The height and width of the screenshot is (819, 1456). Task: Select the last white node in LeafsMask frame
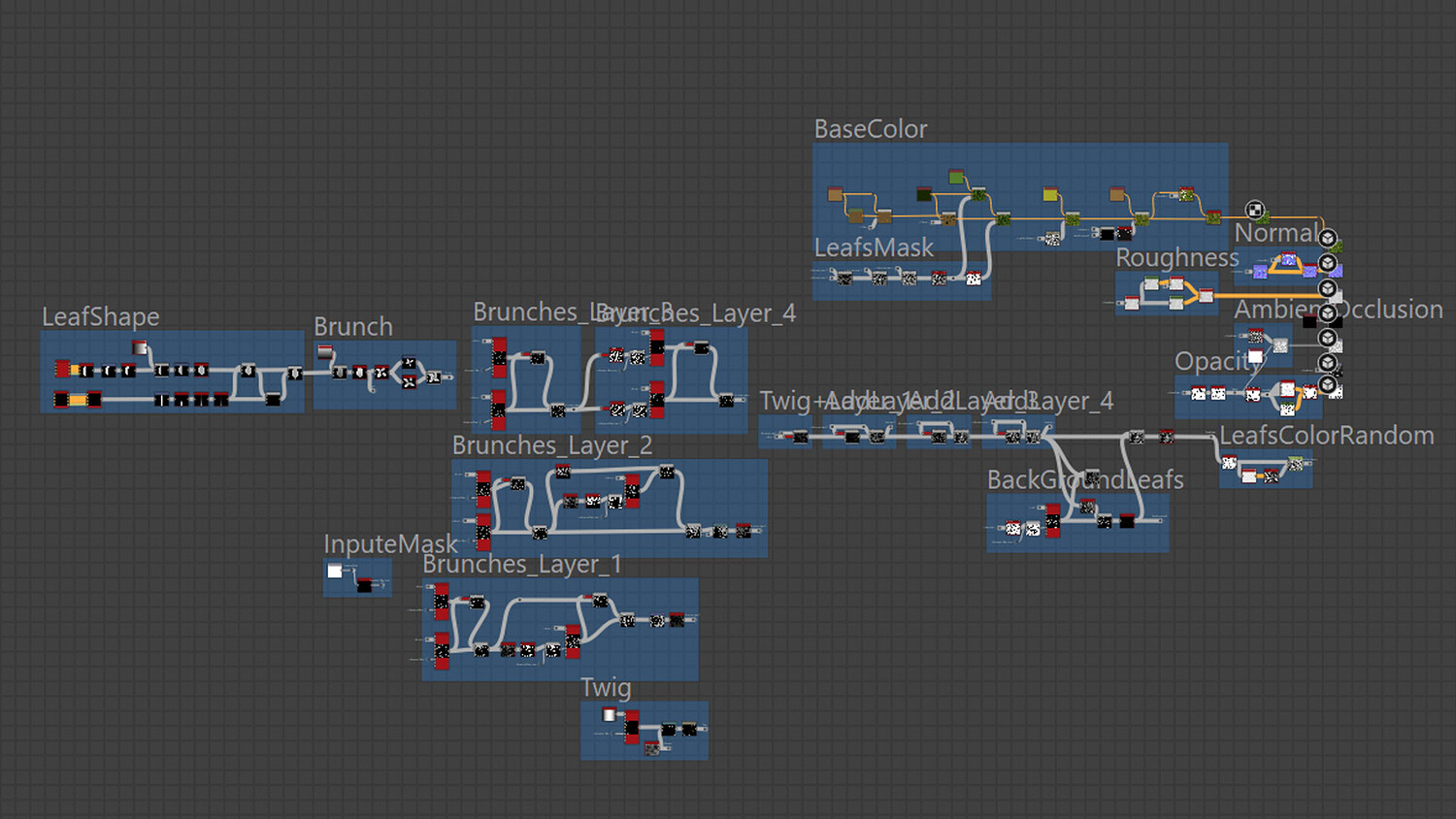click(x=974, y=278)
